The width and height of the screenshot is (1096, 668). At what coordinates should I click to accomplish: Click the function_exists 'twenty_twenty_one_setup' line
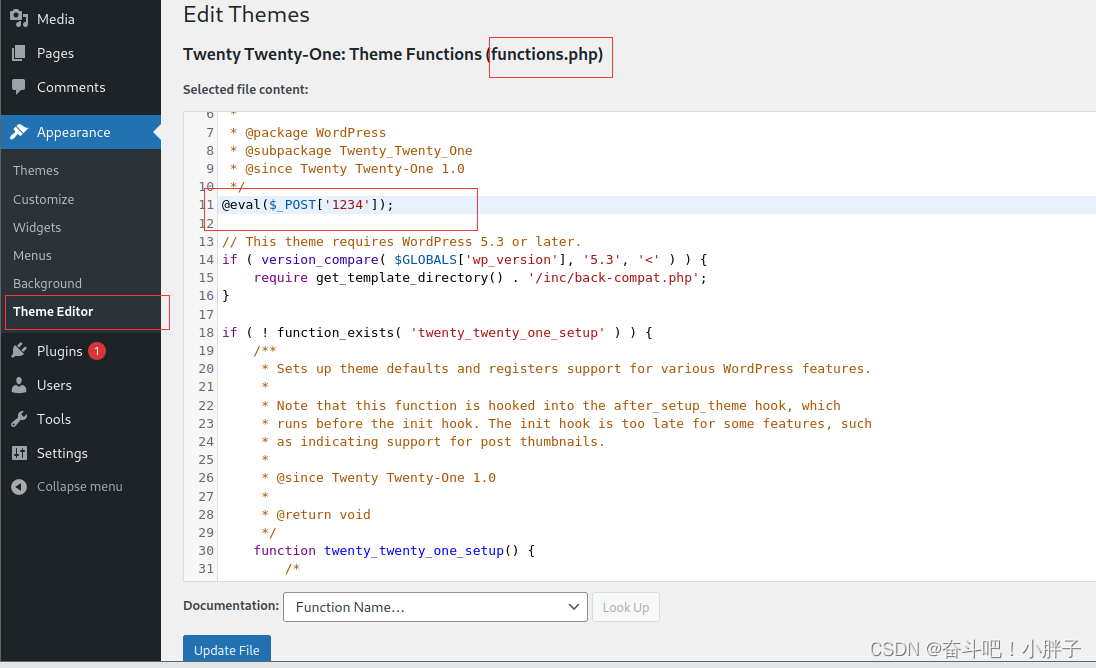pyautogui.click(x=438, y=333)
